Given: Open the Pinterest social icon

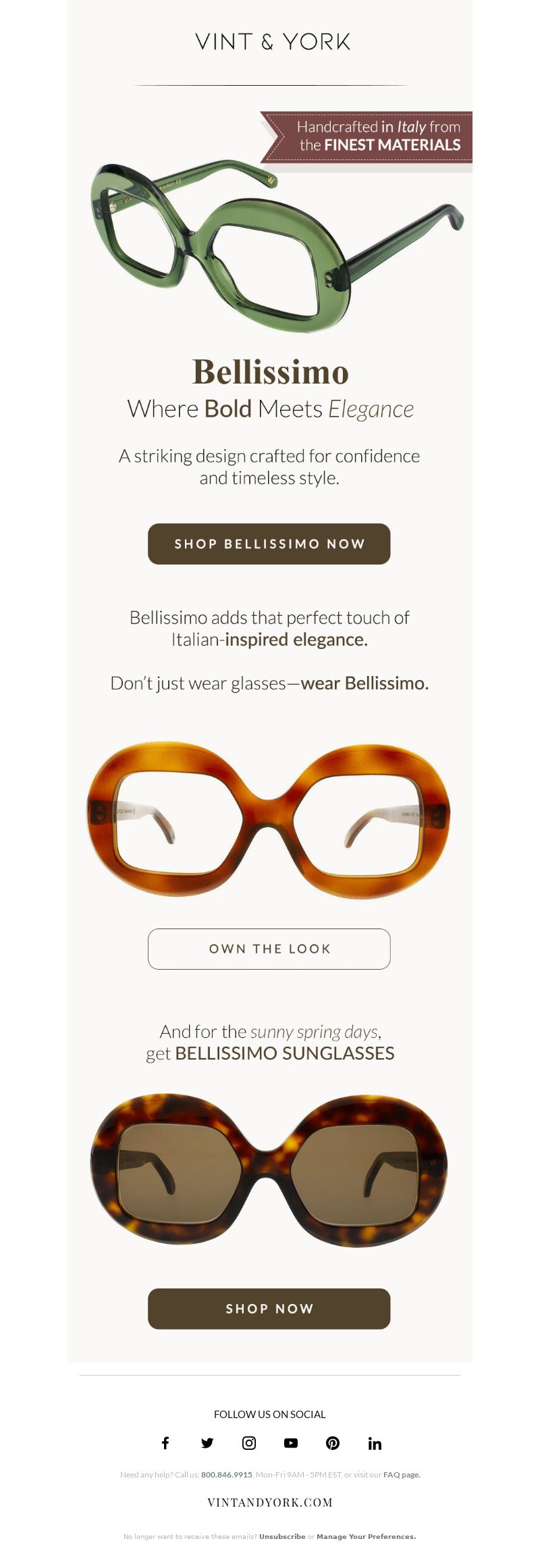Looking at the screenshot, I should (x=333, y=1443).
